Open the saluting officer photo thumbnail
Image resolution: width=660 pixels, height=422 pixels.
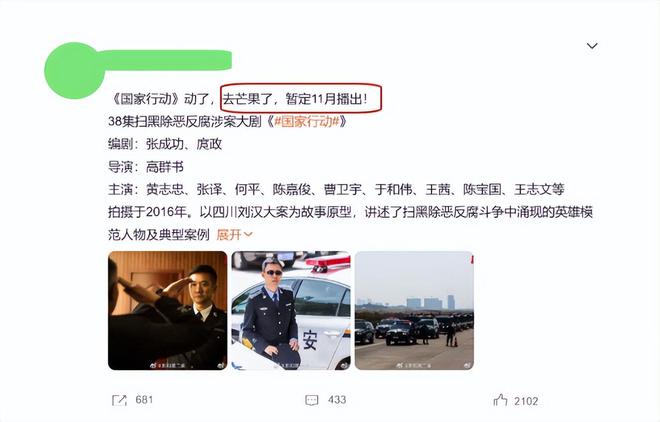[168, 311]
